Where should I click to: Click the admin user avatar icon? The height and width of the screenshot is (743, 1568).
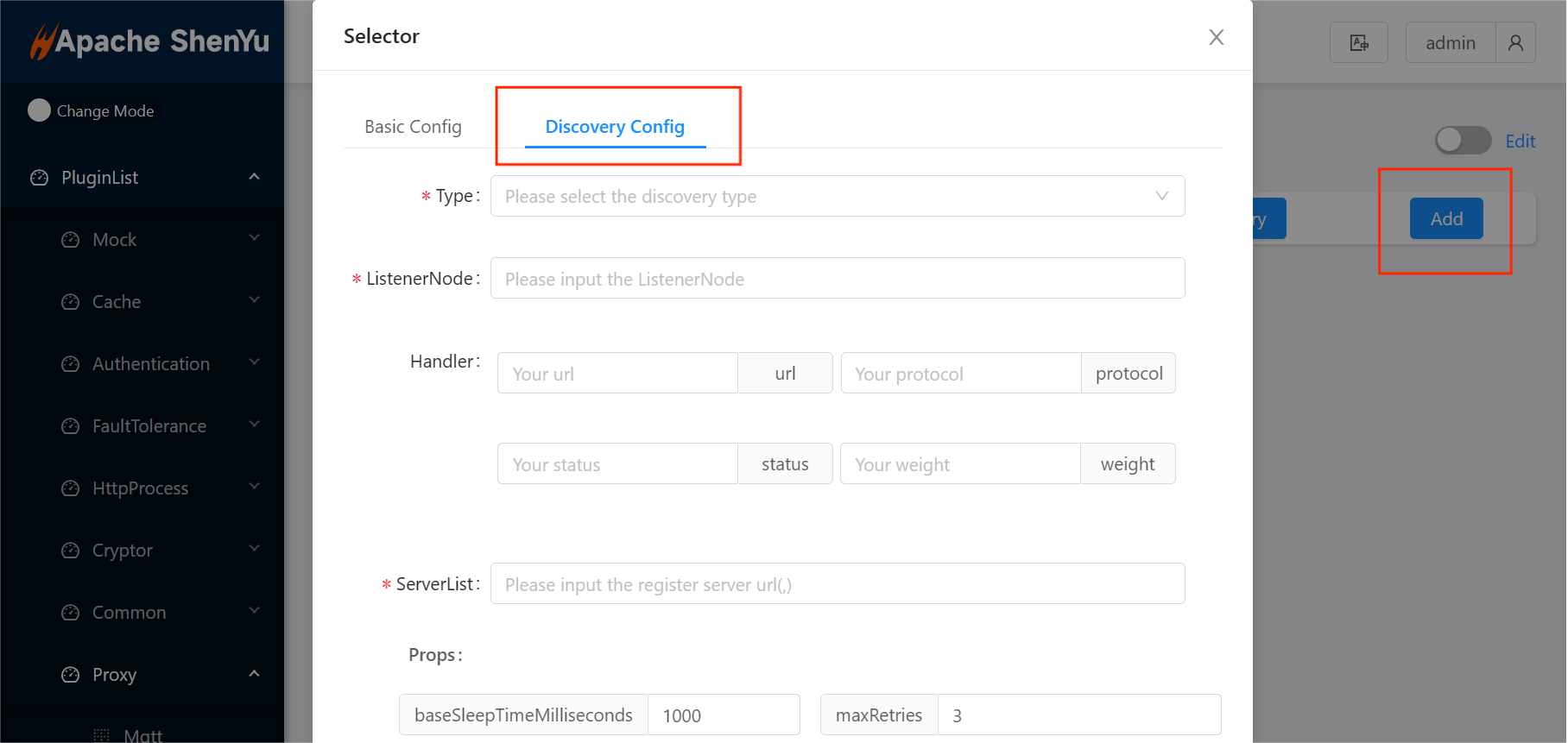[x=1515, y=43]
